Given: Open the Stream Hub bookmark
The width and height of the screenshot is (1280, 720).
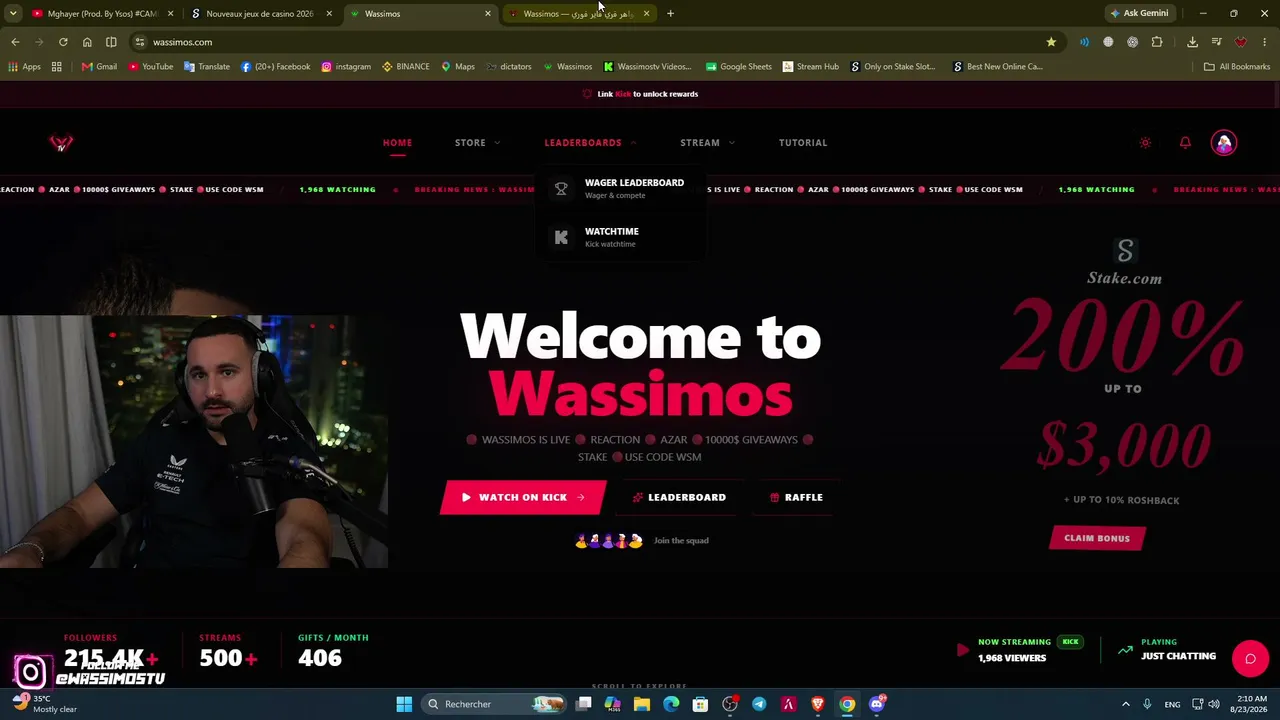Looking at the screenshot, I should point(810,67).
